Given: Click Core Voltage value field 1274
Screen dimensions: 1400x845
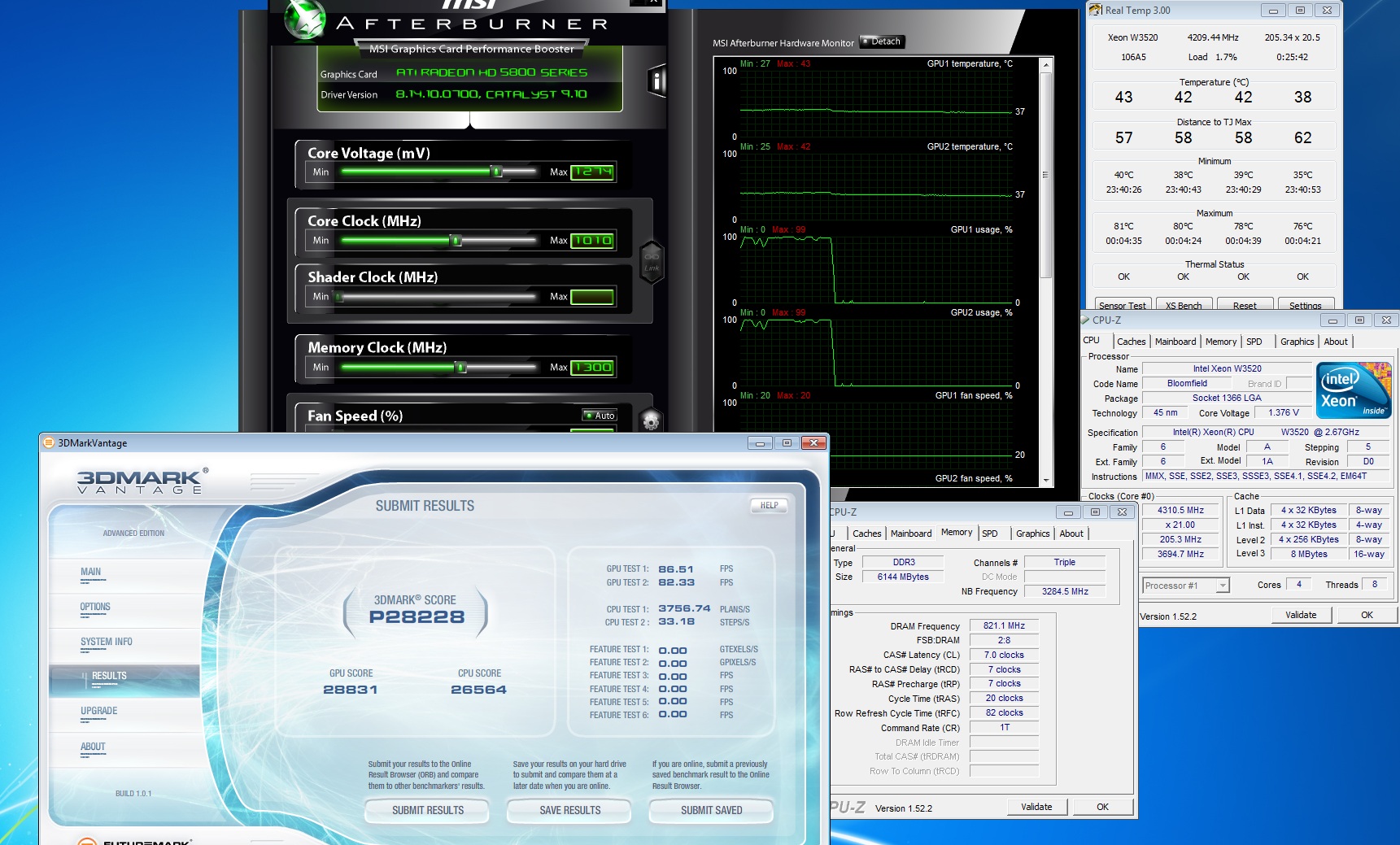Looking at the screenshot, I should pos(592,172).
